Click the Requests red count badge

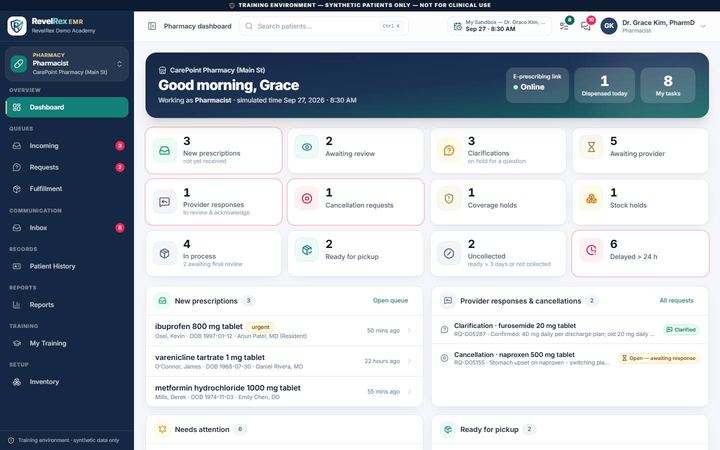120,167
